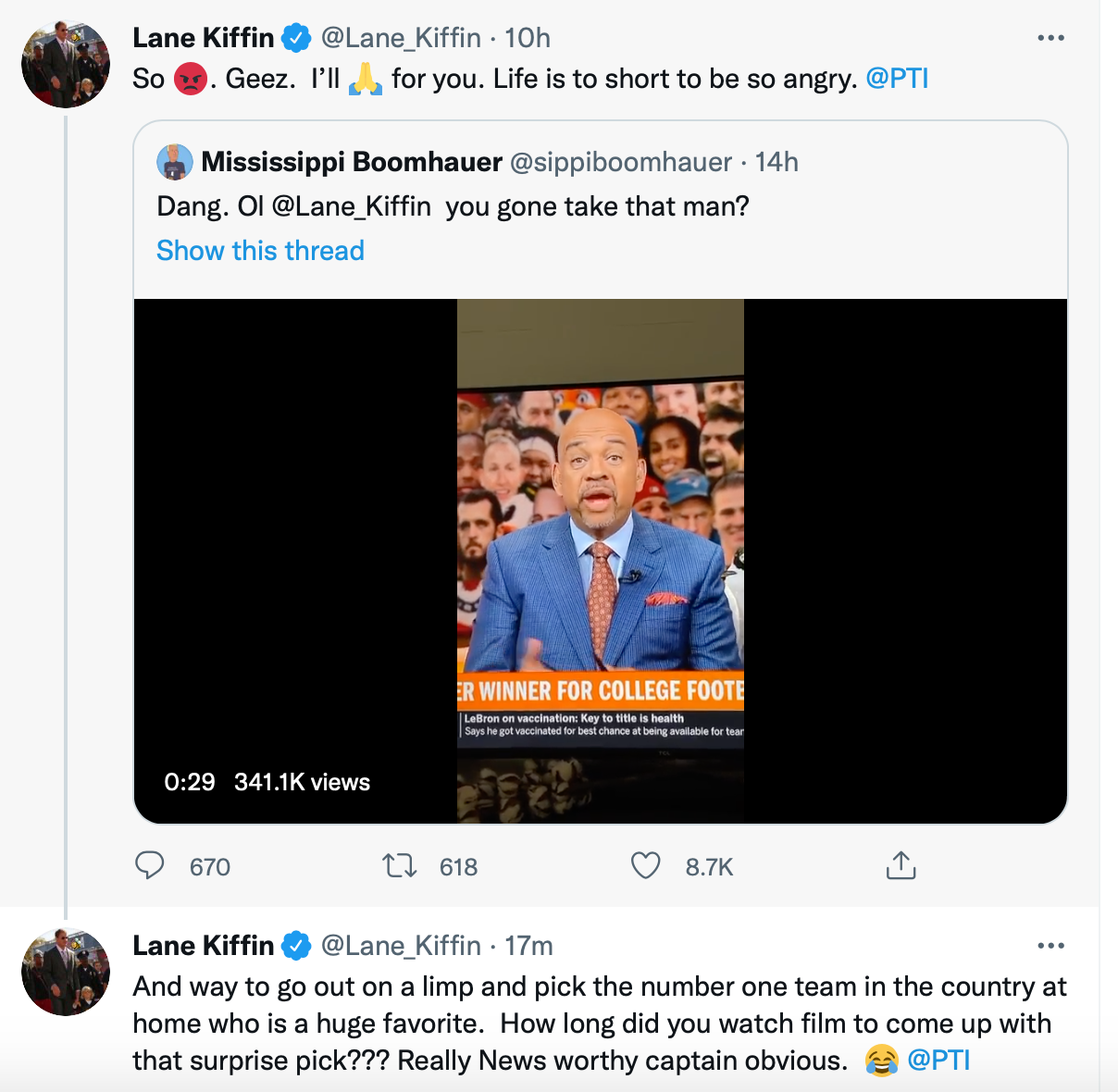Open the 10h timestamp of the first tweet
Screen dimensions: 1118x1092
528,38
